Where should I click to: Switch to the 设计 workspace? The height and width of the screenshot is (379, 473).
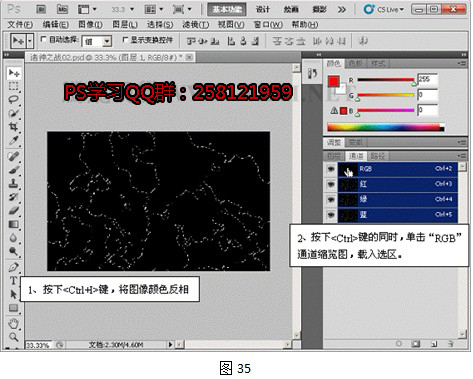pyautogui.click(x=263, y=9)
